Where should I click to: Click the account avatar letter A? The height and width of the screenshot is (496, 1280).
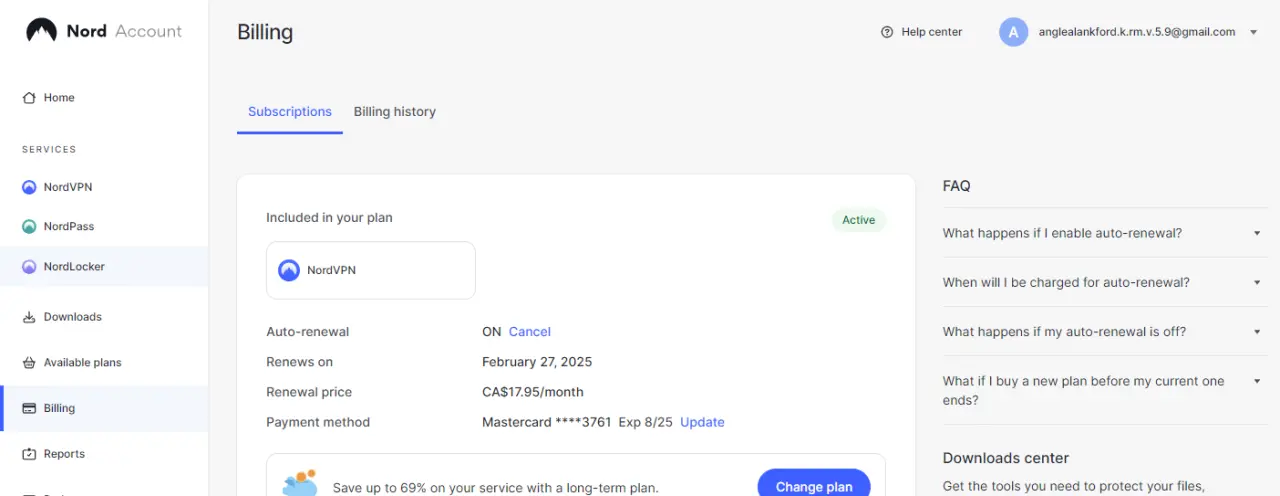coord(1013,32)
